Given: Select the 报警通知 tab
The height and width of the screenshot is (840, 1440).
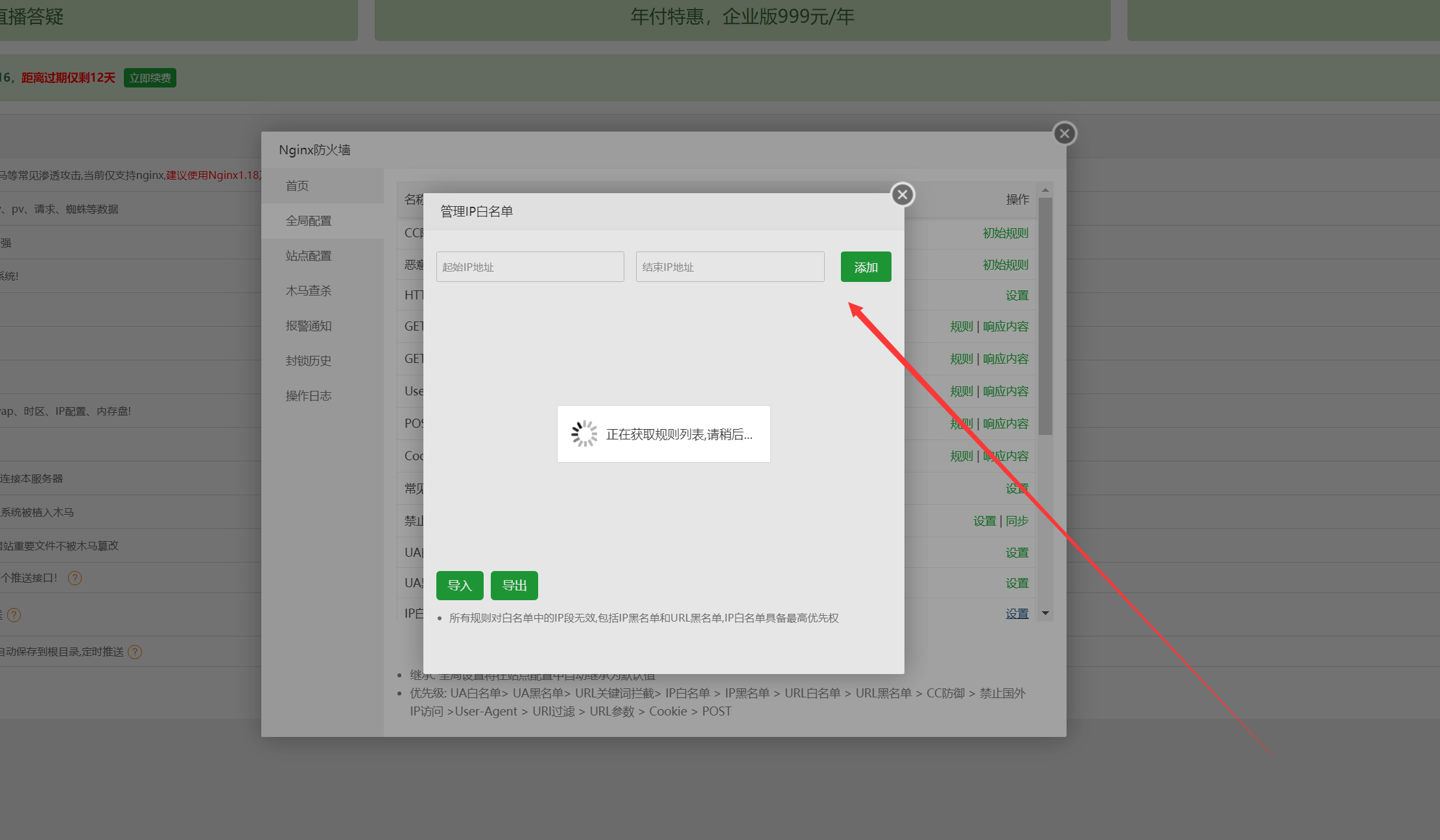Looking at the screenshot, I should click(x=309, y=326).
